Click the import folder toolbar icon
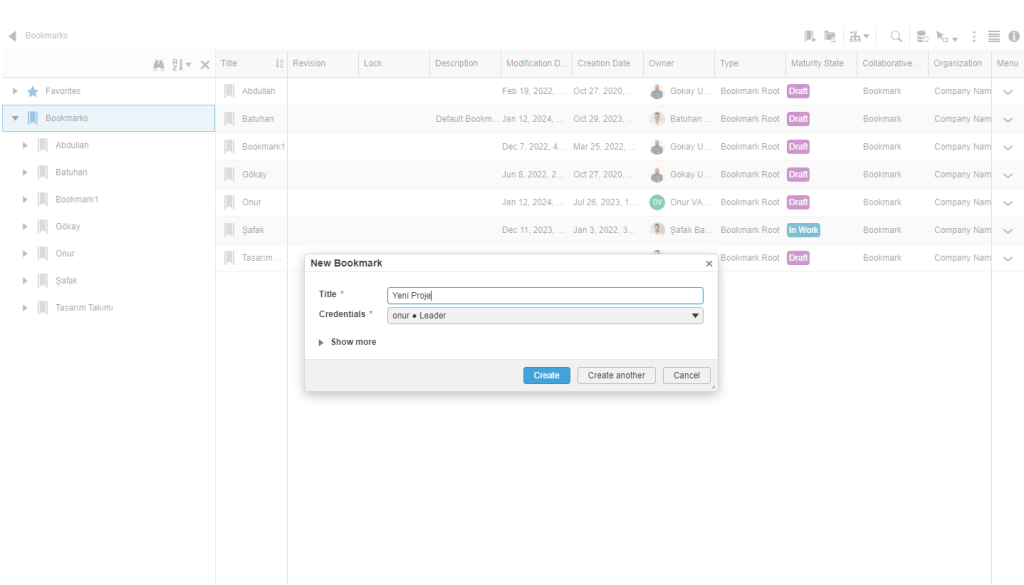This screenshot has height=585, width=1024. click(829, 36)
